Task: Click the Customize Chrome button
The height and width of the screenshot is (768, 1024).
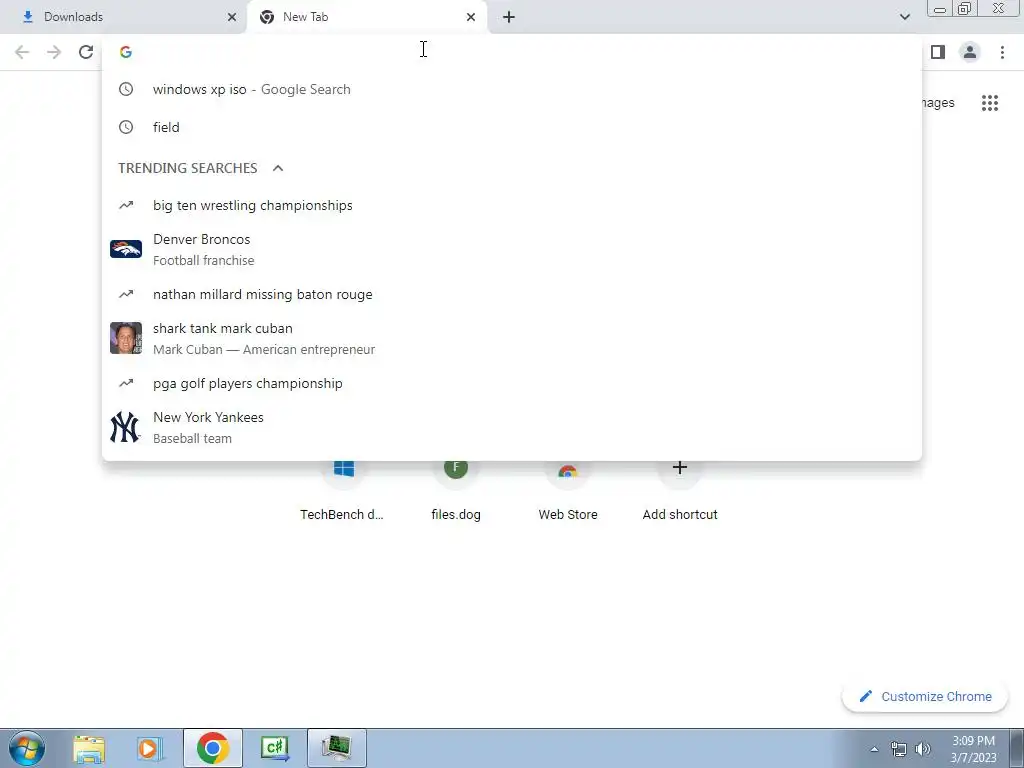Action: point(925,697)
